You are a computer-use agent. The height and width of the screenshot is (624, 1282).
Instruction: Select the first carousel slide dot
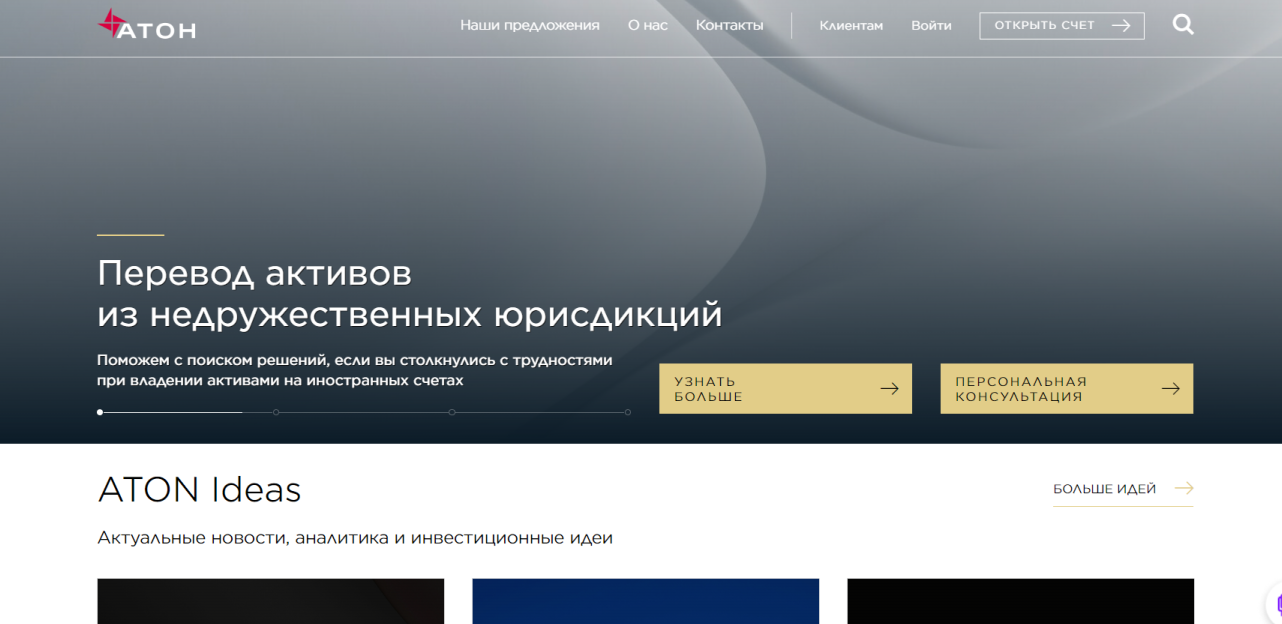point(100,412)
